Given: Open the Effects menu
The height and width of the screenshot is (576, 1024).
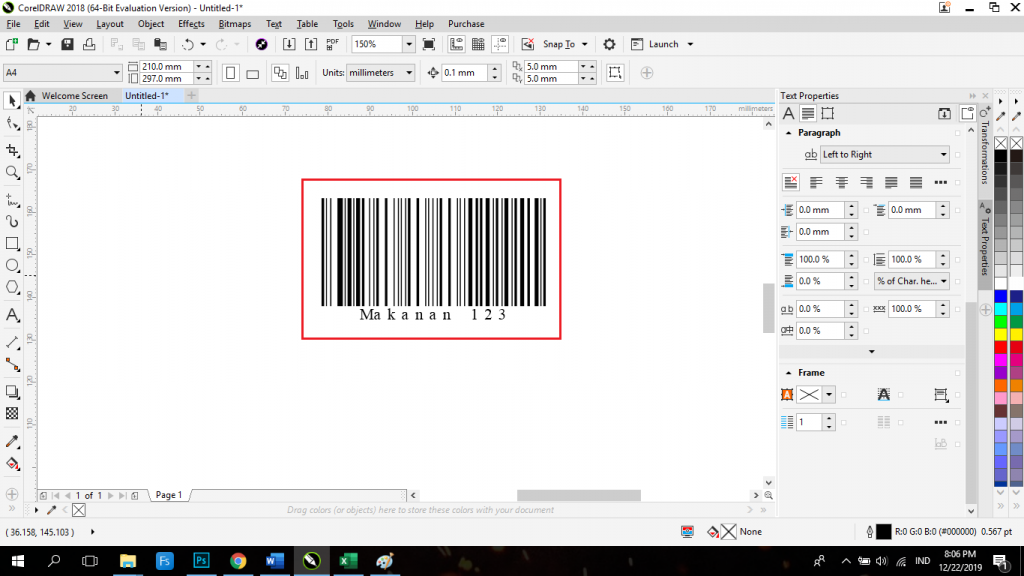Looking at the screenshot, I should tap(191, 24).
